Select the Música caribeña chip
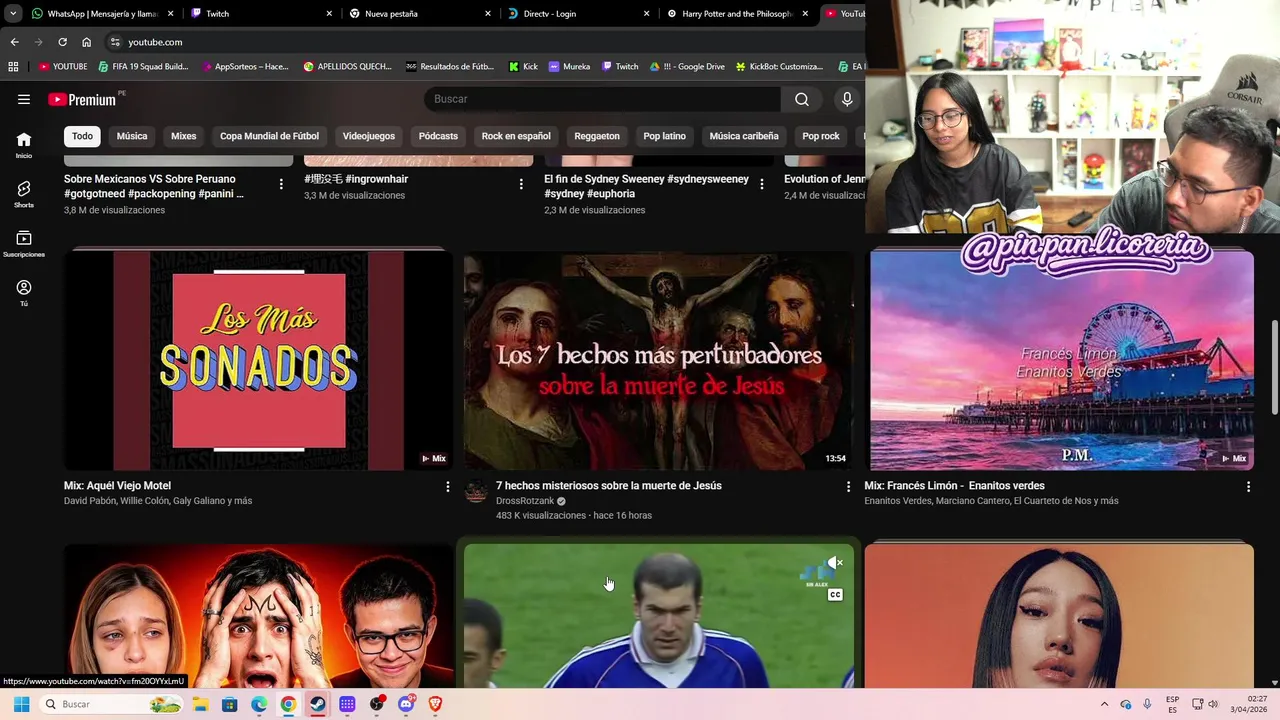The height and width of the screenshot is (720, 1280). [744, 136]
